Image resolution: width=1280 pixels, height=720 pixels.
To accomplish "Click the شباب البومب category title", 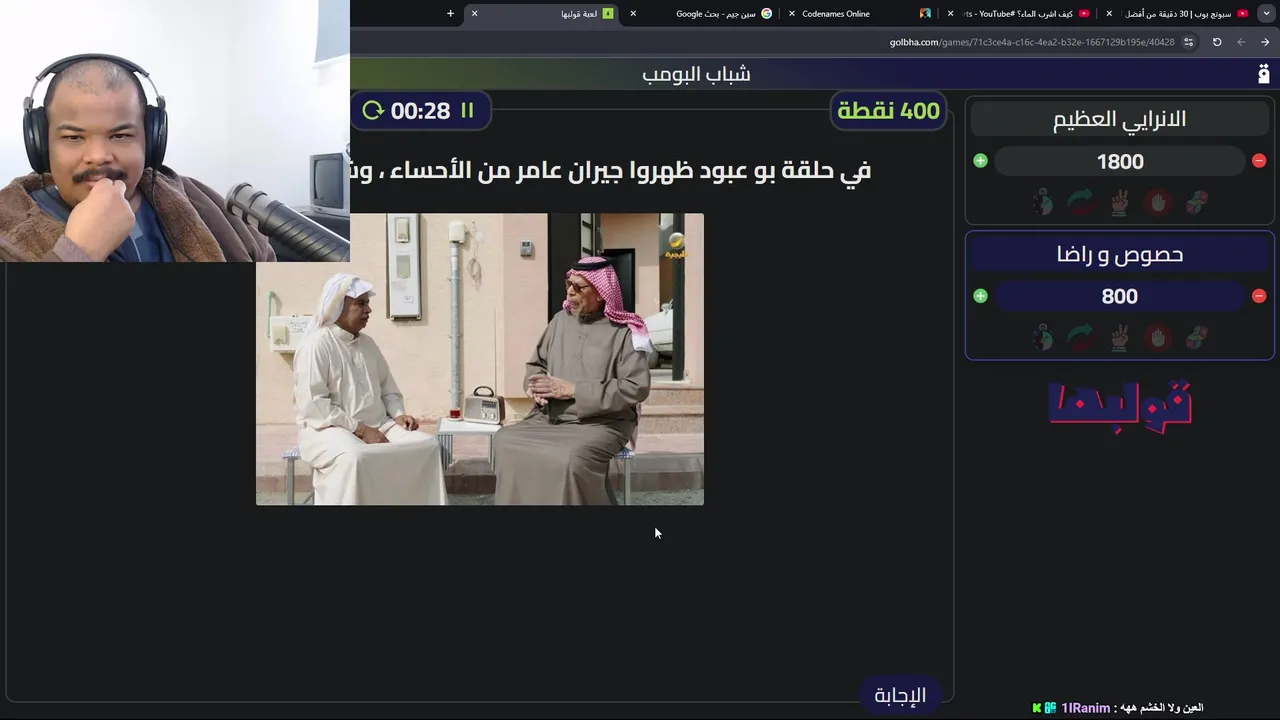I will (696, 74).
